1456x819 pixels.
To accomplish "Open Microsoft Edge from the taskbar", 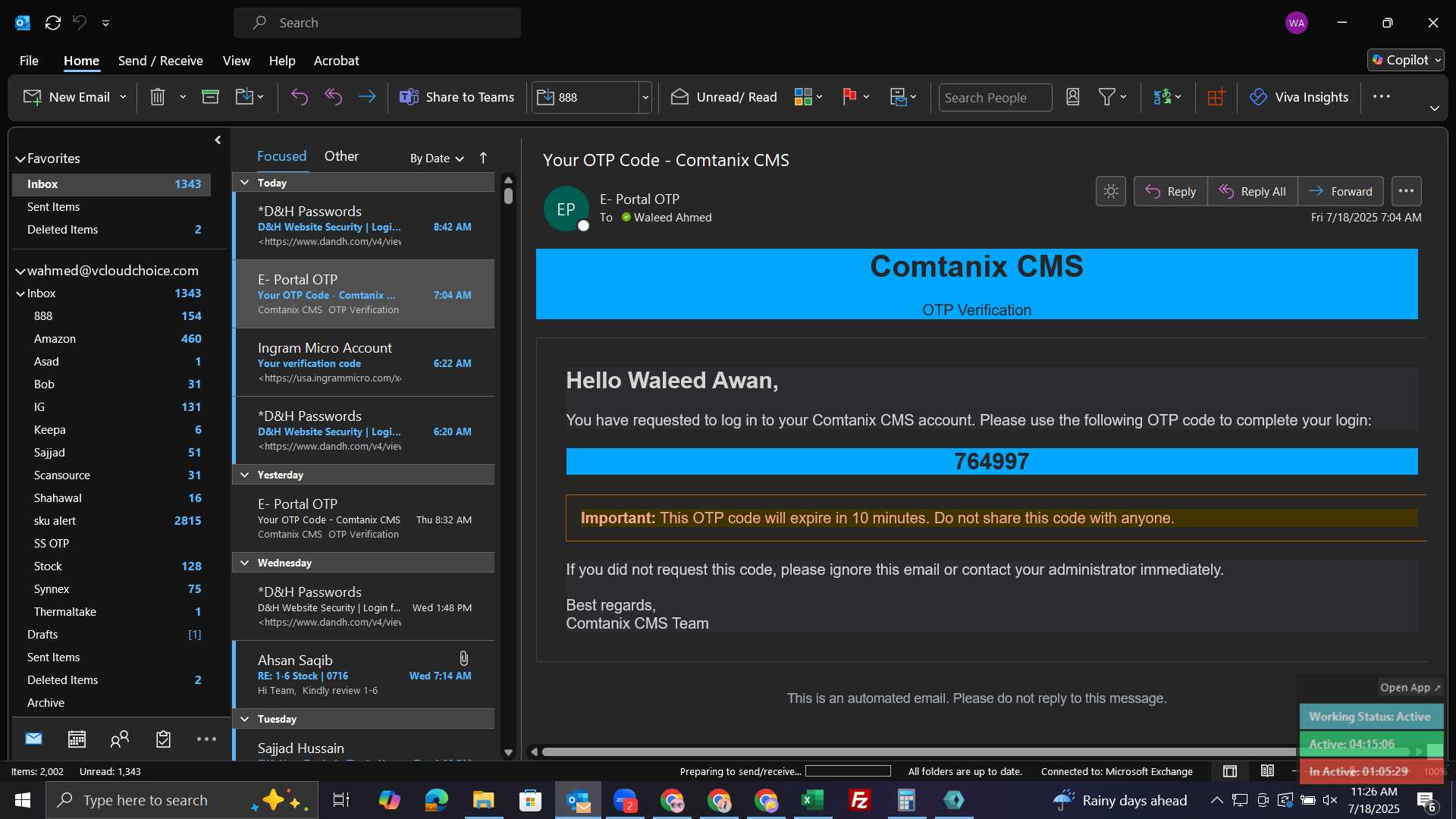I will coord(436,800).
